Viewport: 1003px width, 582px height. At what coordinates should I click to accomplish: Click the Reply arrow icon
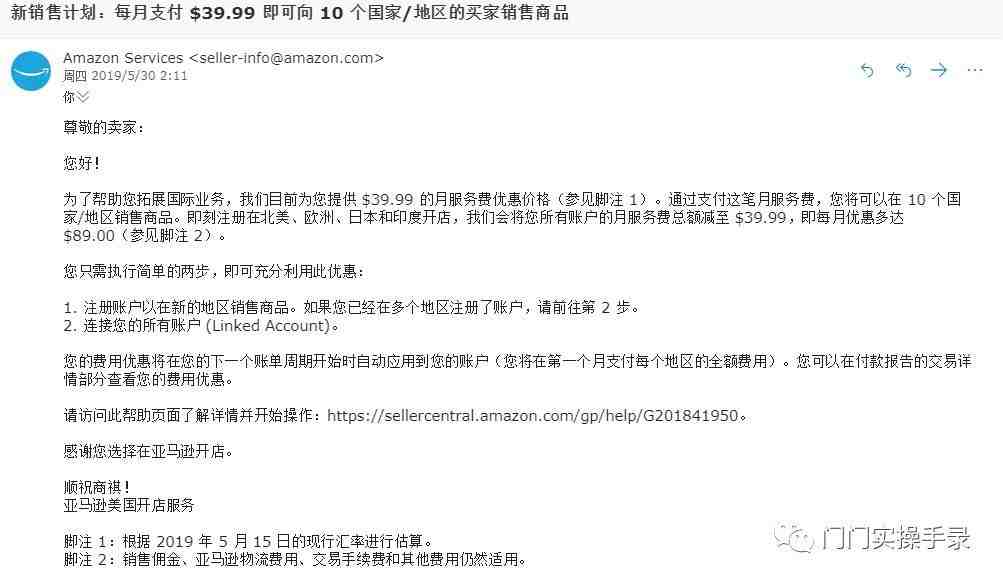(x=867, y=70)
